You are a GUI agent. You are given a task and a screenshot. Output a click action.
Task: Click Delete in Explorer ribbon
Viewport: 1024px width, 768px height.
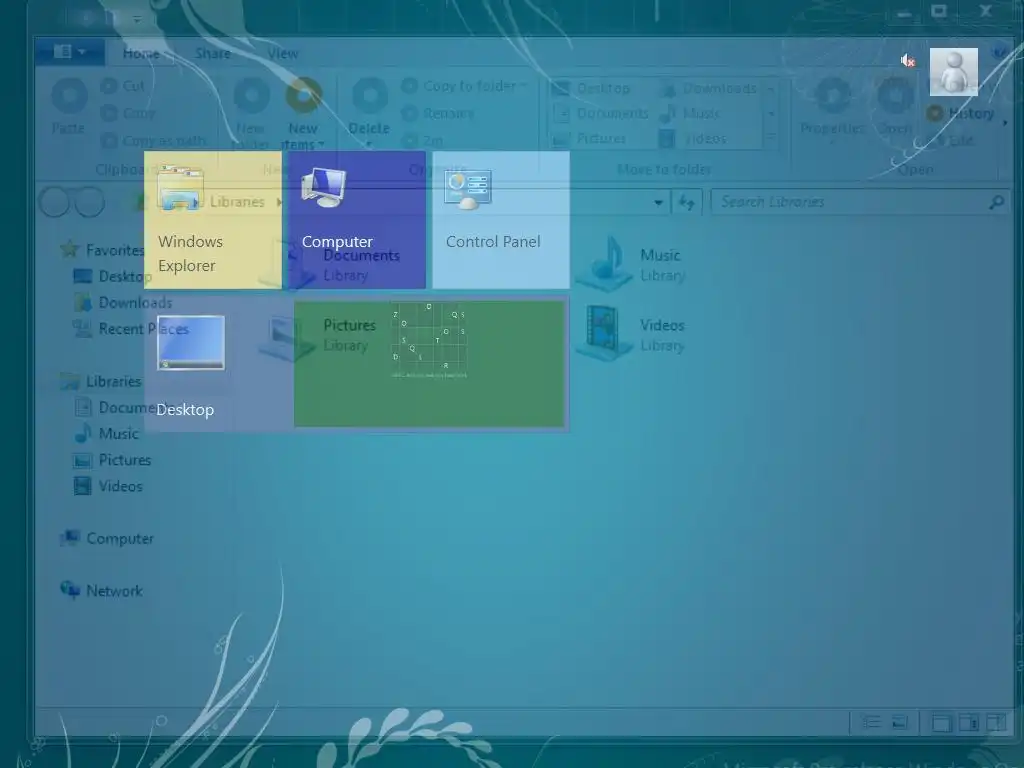pyautogui.click(x=369, y=113)
